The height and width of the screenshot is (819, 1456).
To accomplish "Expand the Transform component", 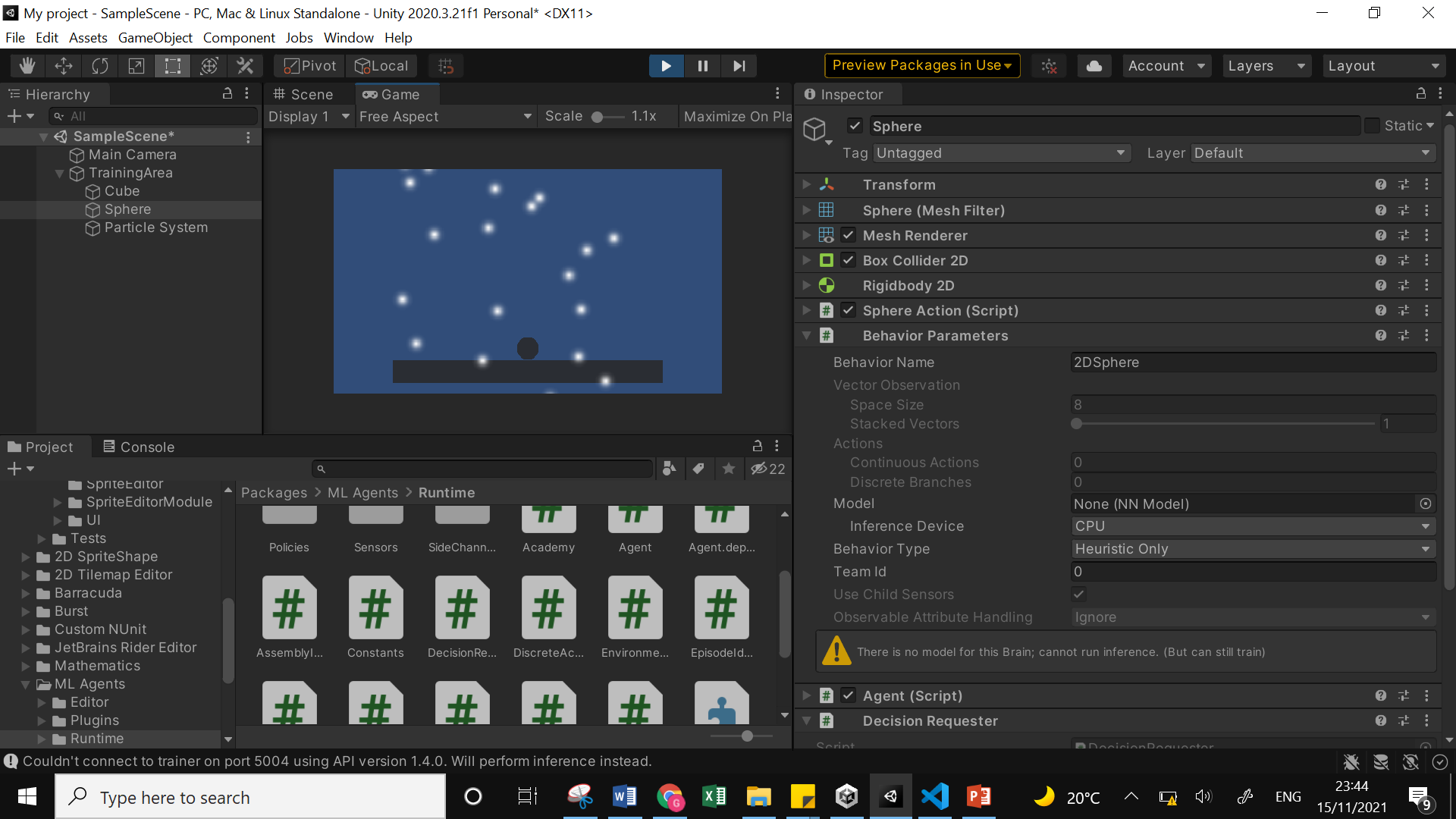I will pos(806,184).
